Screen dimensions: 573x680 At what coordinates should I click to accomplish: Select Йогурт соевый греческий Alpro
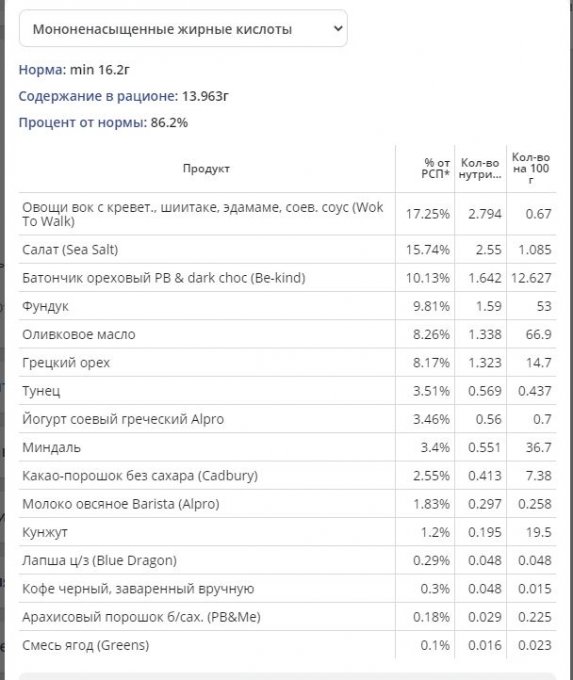click(287, 418)
